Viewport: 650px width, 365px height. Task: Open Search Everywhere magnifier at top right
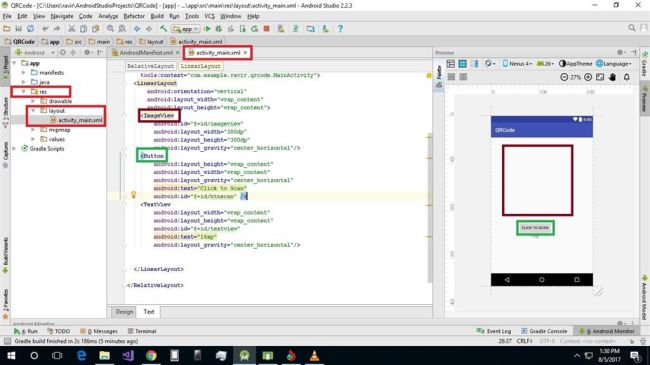pos(632,28)
